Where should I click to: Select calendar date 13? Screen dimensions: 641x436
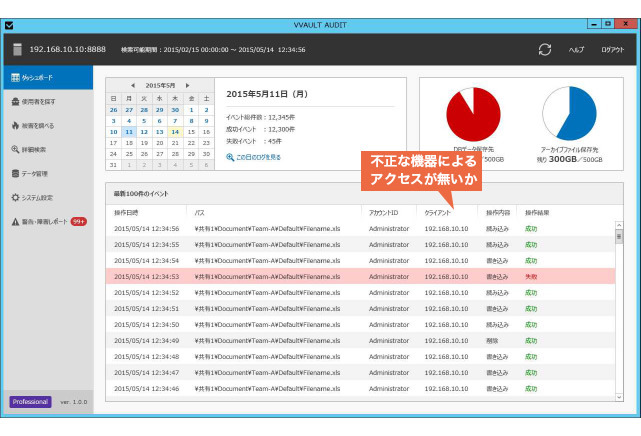pyautogui.click(x=159, y=132)
